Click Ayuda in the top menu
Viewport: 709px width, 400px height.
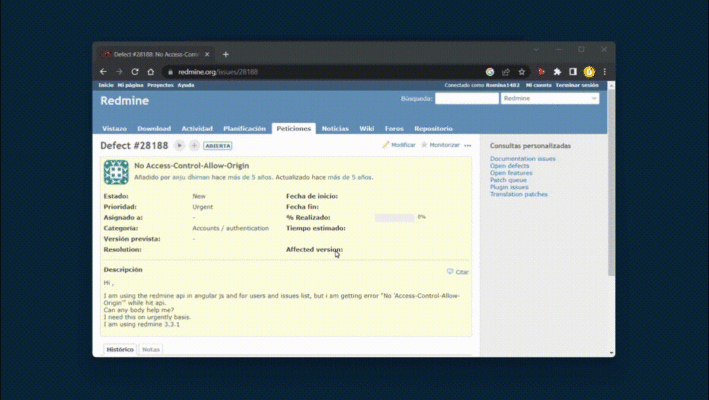[x=186, y=85]
